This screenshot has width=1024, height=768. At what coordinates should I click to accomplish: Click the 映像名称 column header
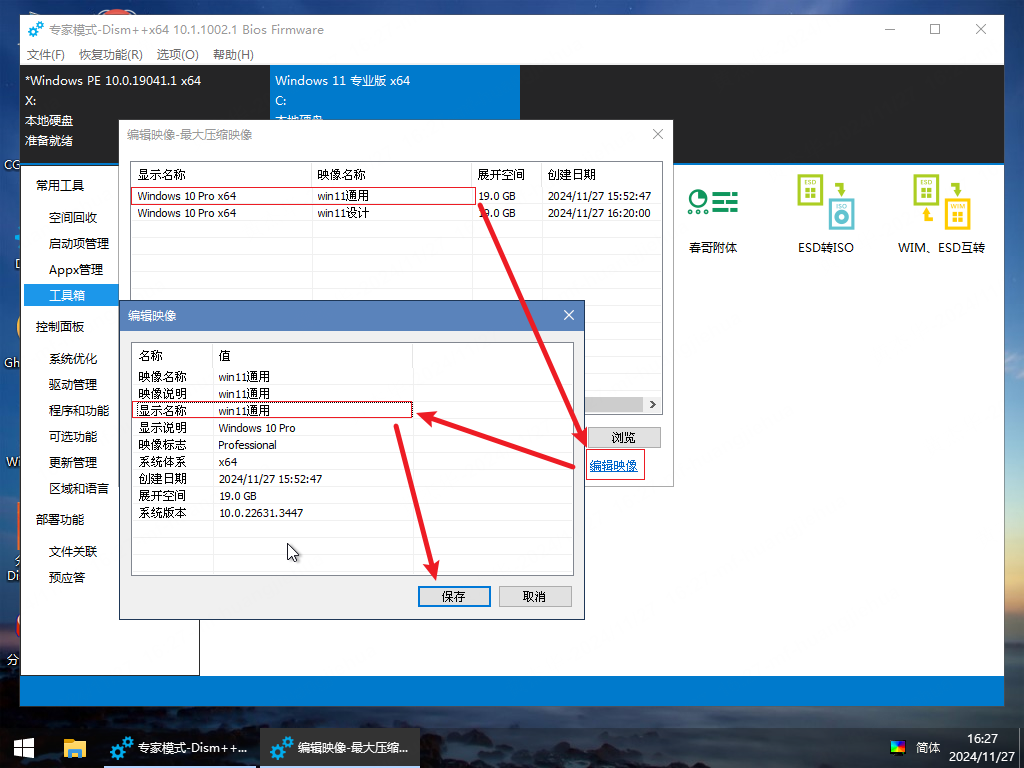pyautogui.click(x=392, y=174)
